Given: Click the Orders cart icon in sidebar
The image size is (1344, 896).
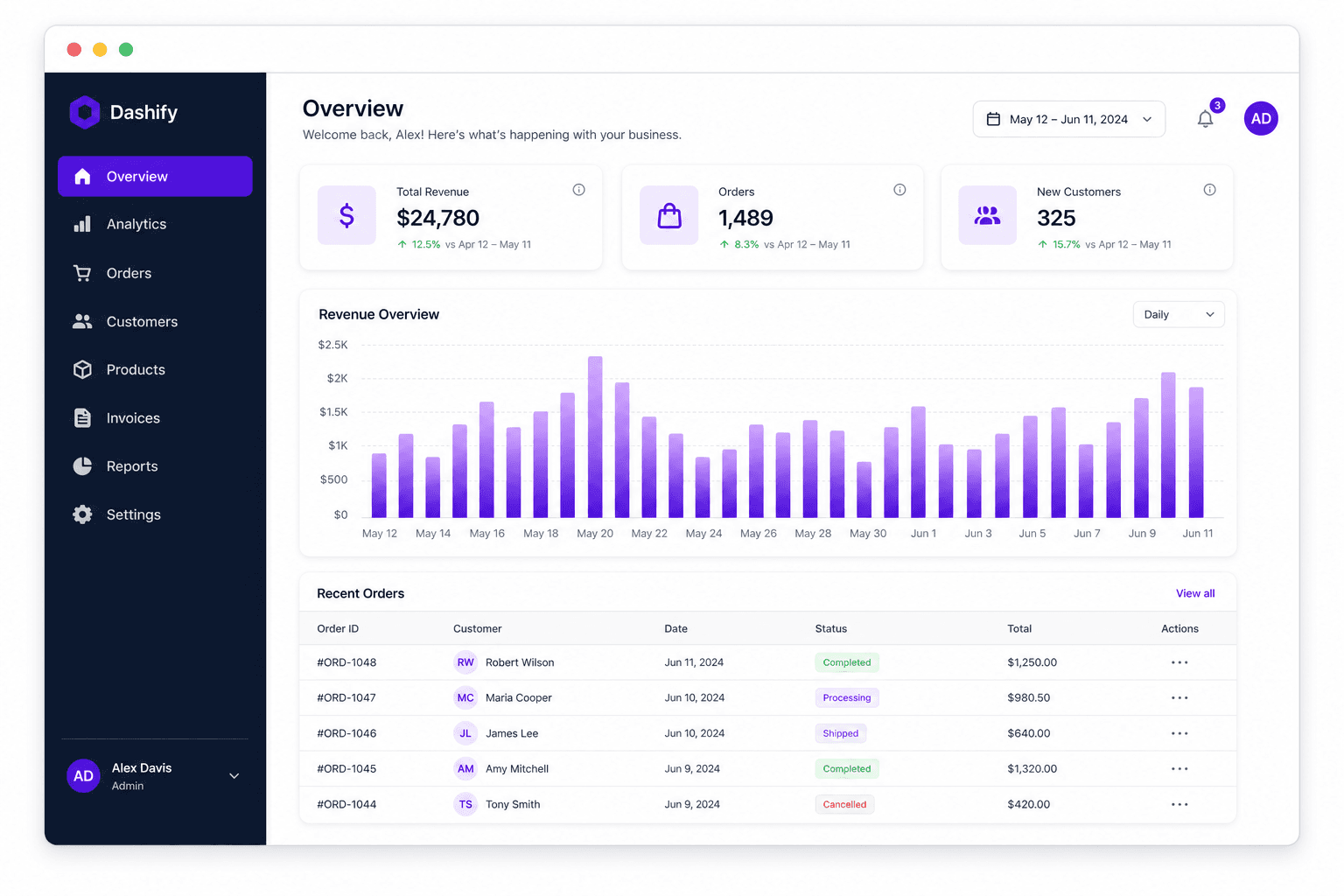Looking at the screenshot, I should coord(82,273).
